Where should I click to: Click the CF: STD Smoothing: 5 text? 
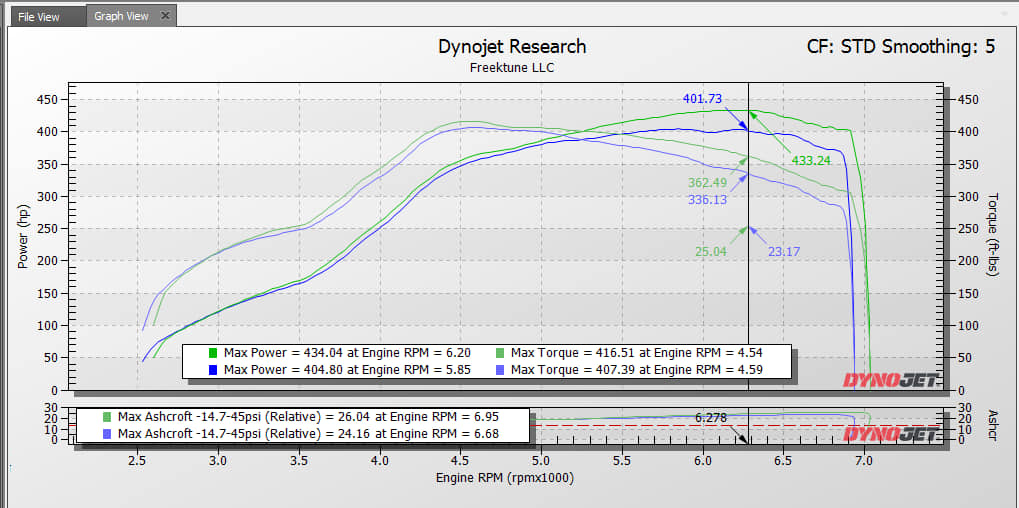tap(900, 47)
